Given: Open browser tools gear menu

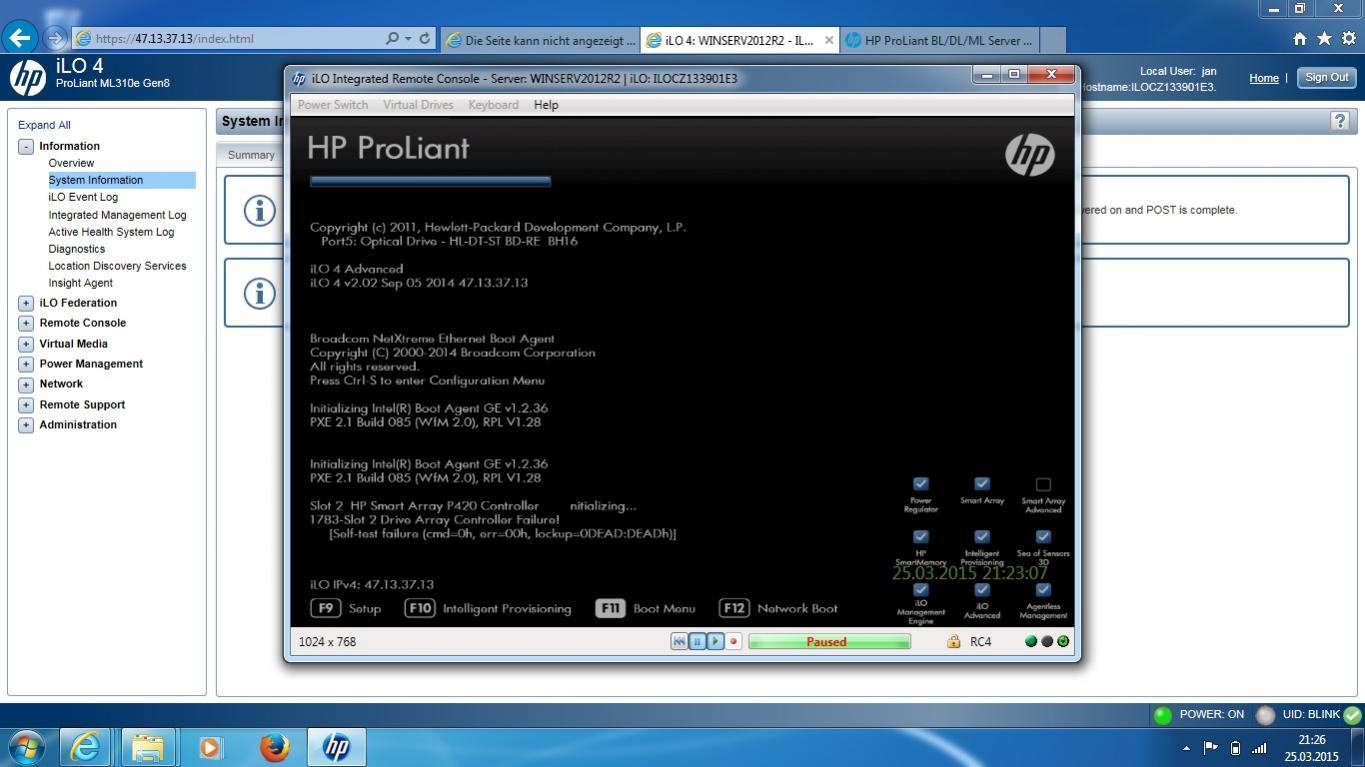Looking at the screenshot, I should pos(1348,39).
